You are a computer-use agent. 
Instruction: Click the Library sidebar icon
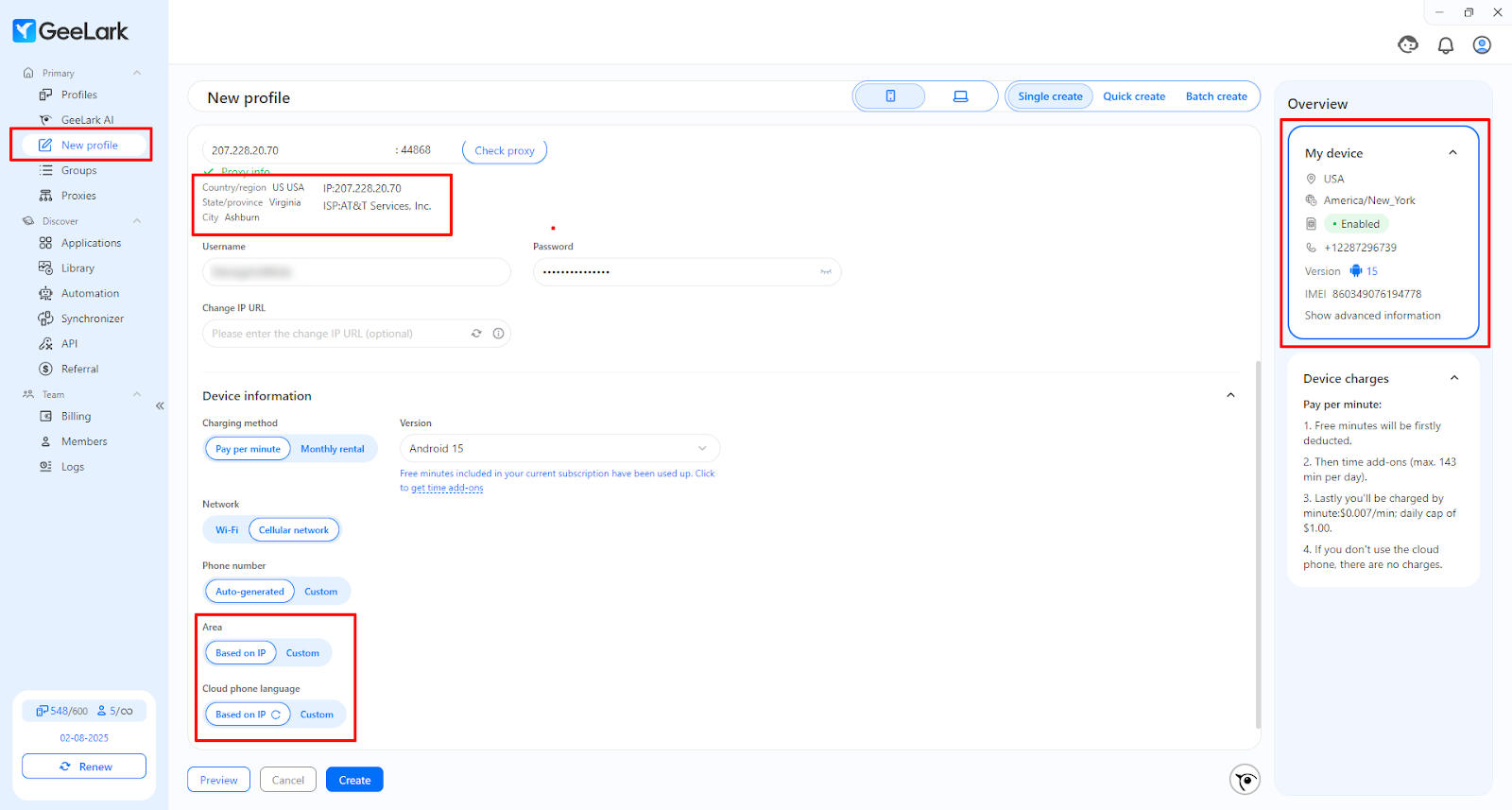pos(45,268)
